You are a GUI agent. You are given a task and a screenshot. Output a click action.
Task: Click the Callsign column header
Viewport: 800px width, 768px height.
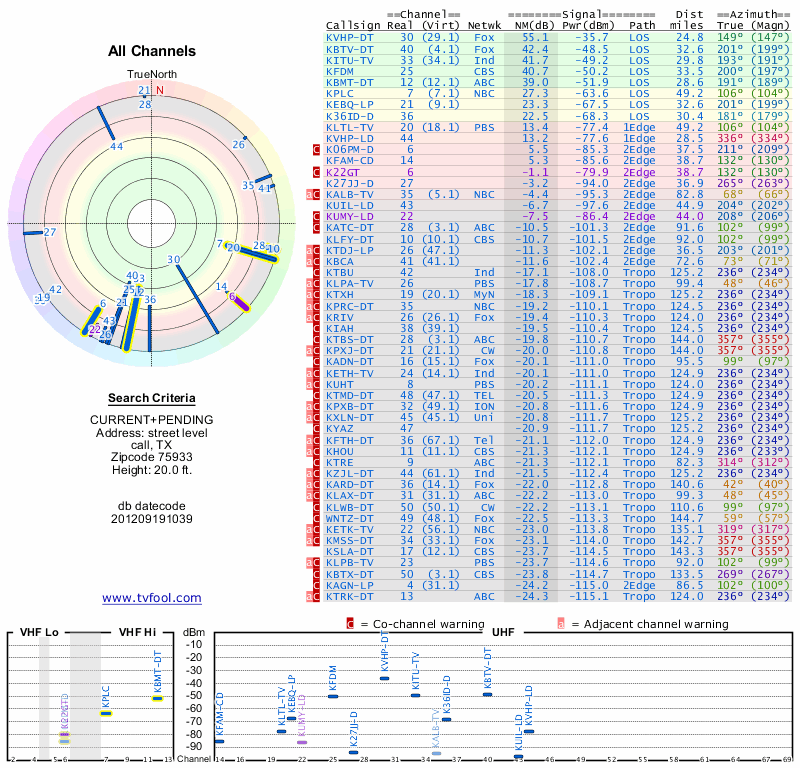coord(353,26)
